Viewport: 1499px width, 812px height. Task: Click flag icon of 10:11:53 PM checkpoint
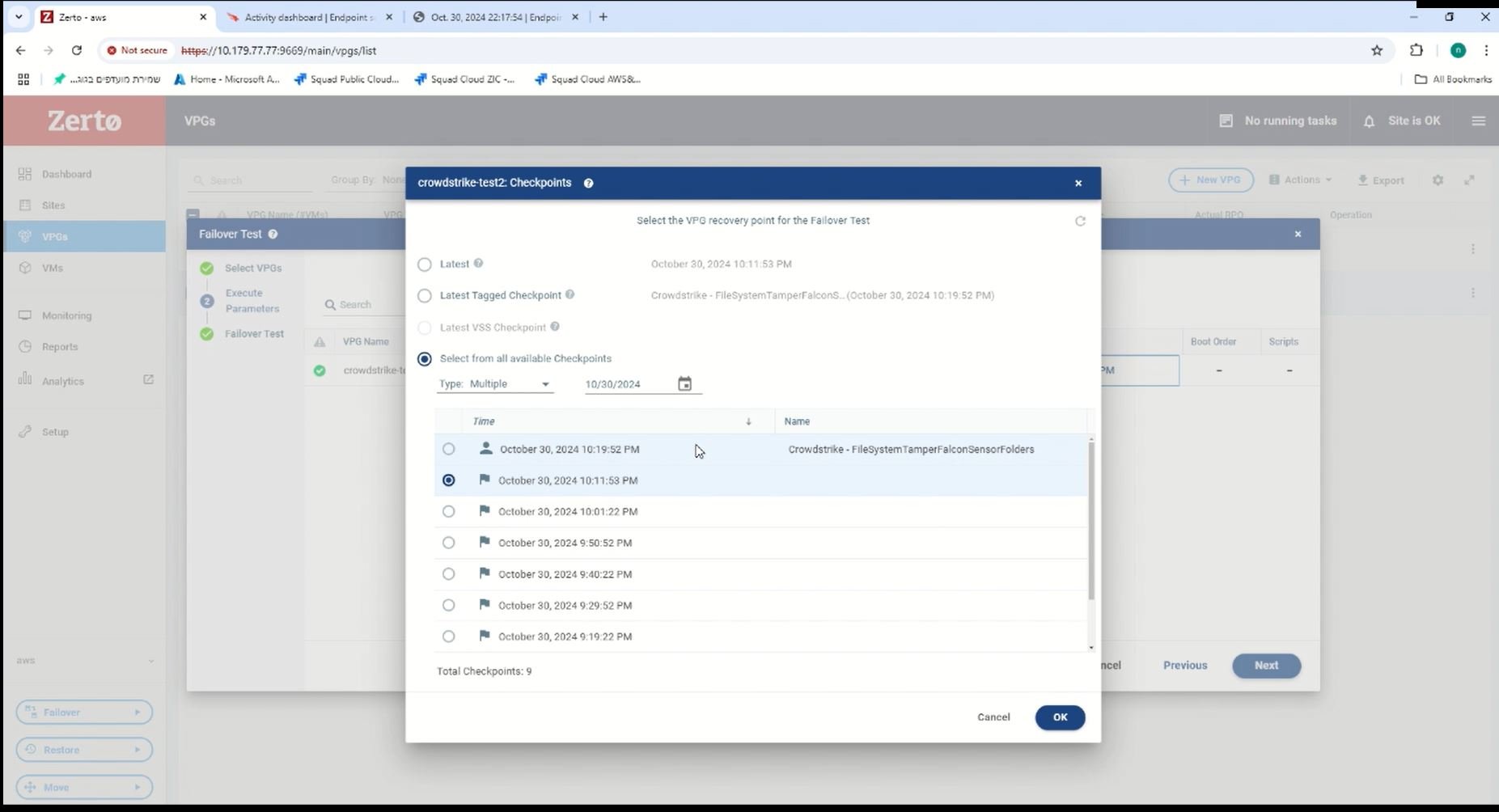point(485,480)
